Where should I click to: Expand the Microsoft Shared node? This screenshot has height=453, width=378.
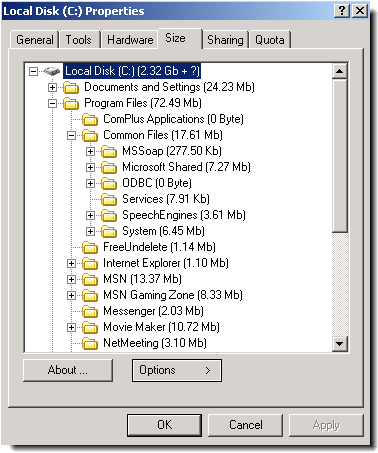click(x=90, y=167)
